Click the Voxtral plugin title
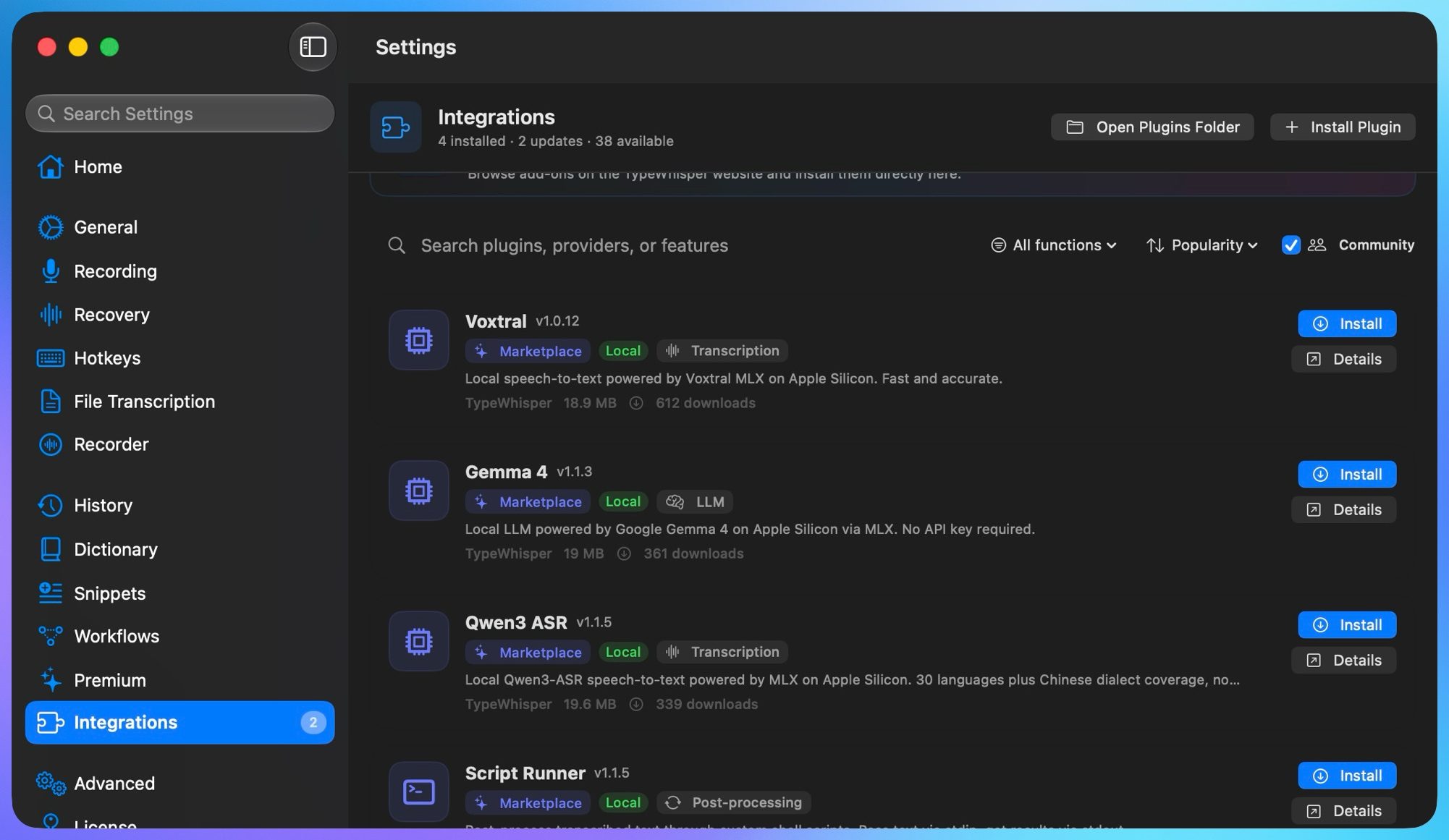 496,321
